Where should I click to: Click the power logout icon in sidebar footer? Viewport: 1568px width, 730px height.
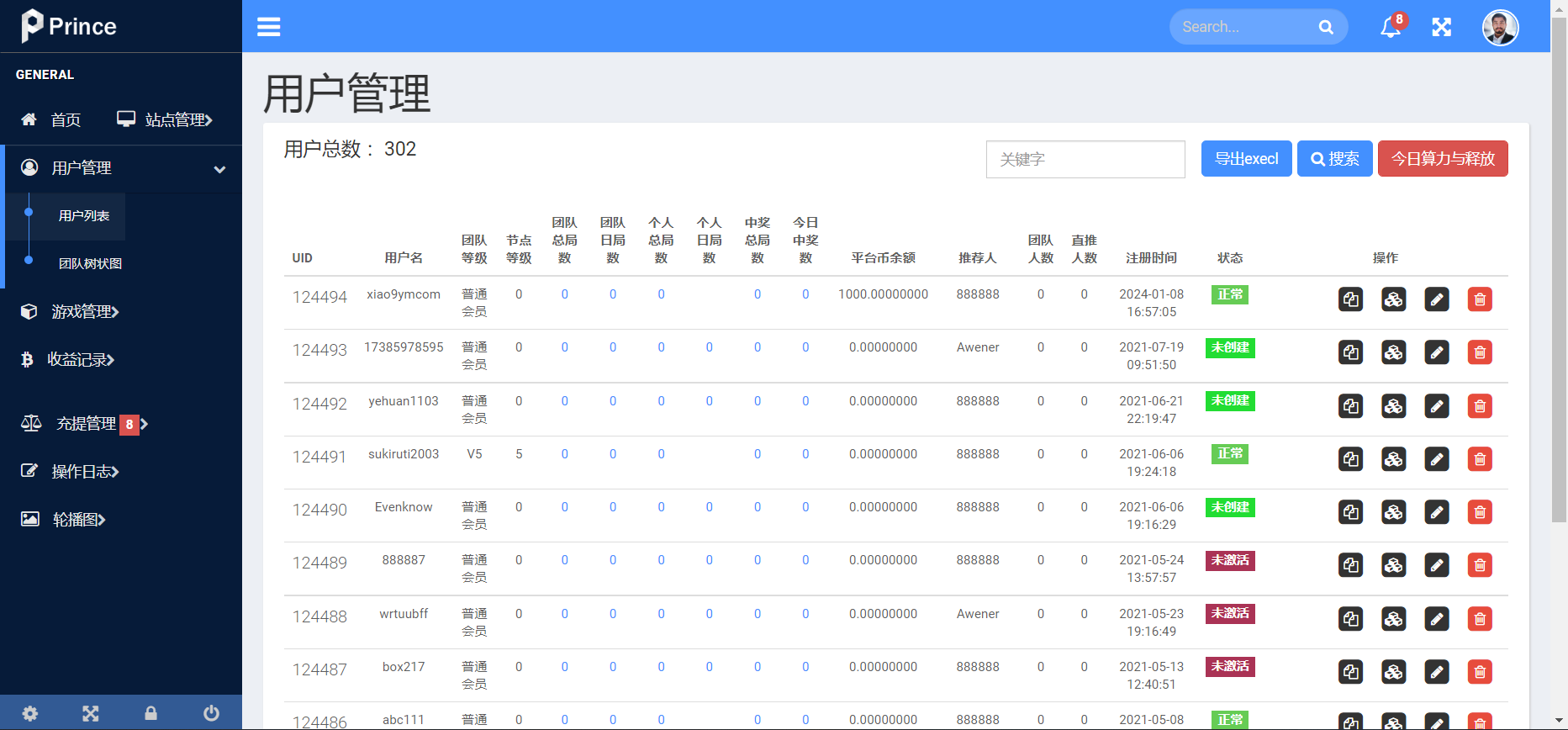click(x=211, y=713)
